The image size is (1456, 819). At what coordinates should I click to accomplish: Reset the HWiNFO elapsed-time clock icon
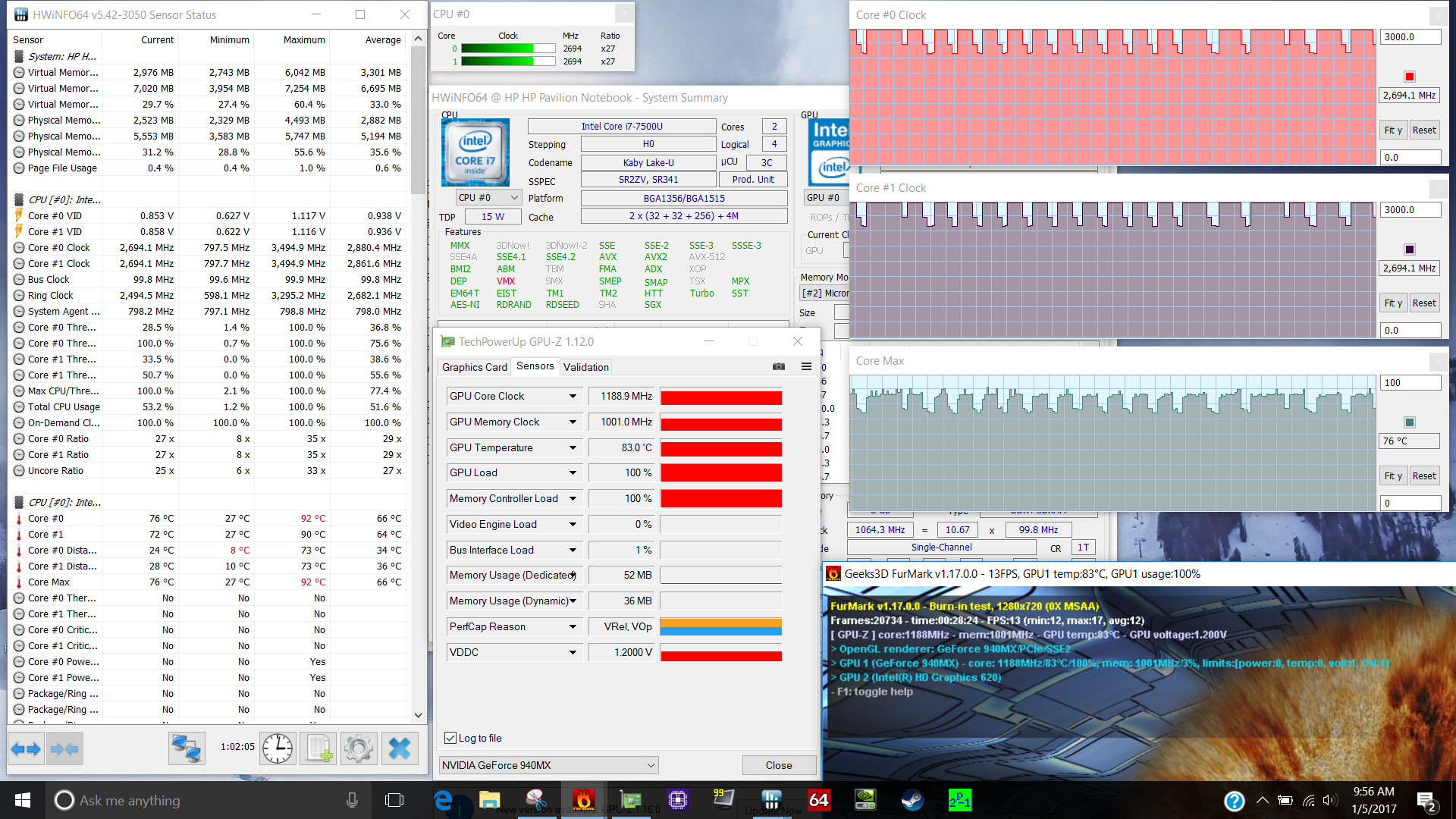tap(278, 749)
